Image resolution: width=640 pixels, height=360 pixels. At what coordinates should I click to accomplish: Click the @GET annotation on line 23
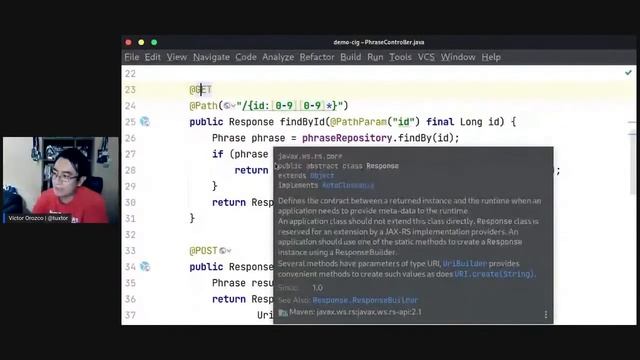click(x=200, y=90)
